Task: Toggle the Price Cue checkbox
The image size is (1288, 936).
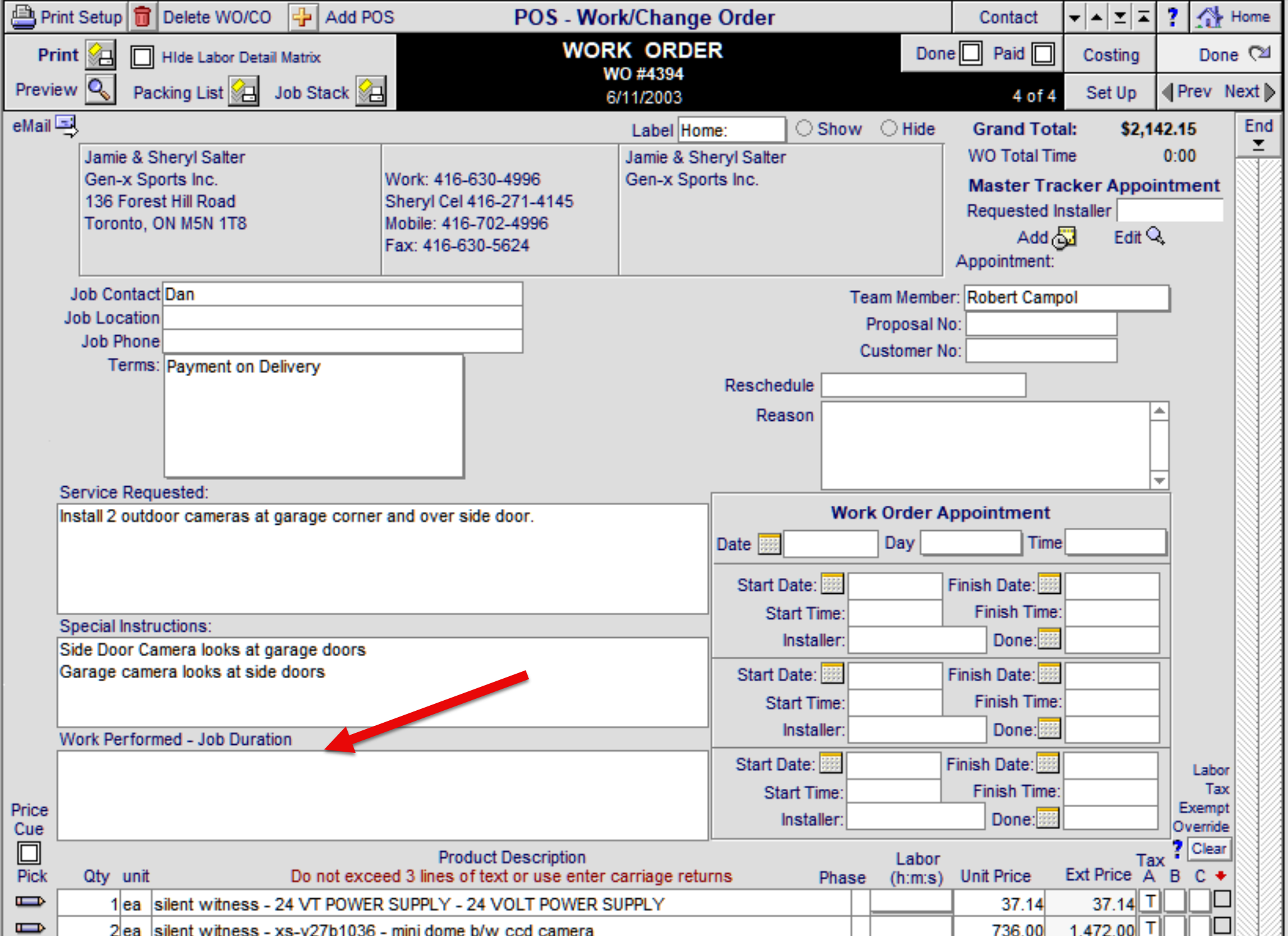Action: point(29,854)
